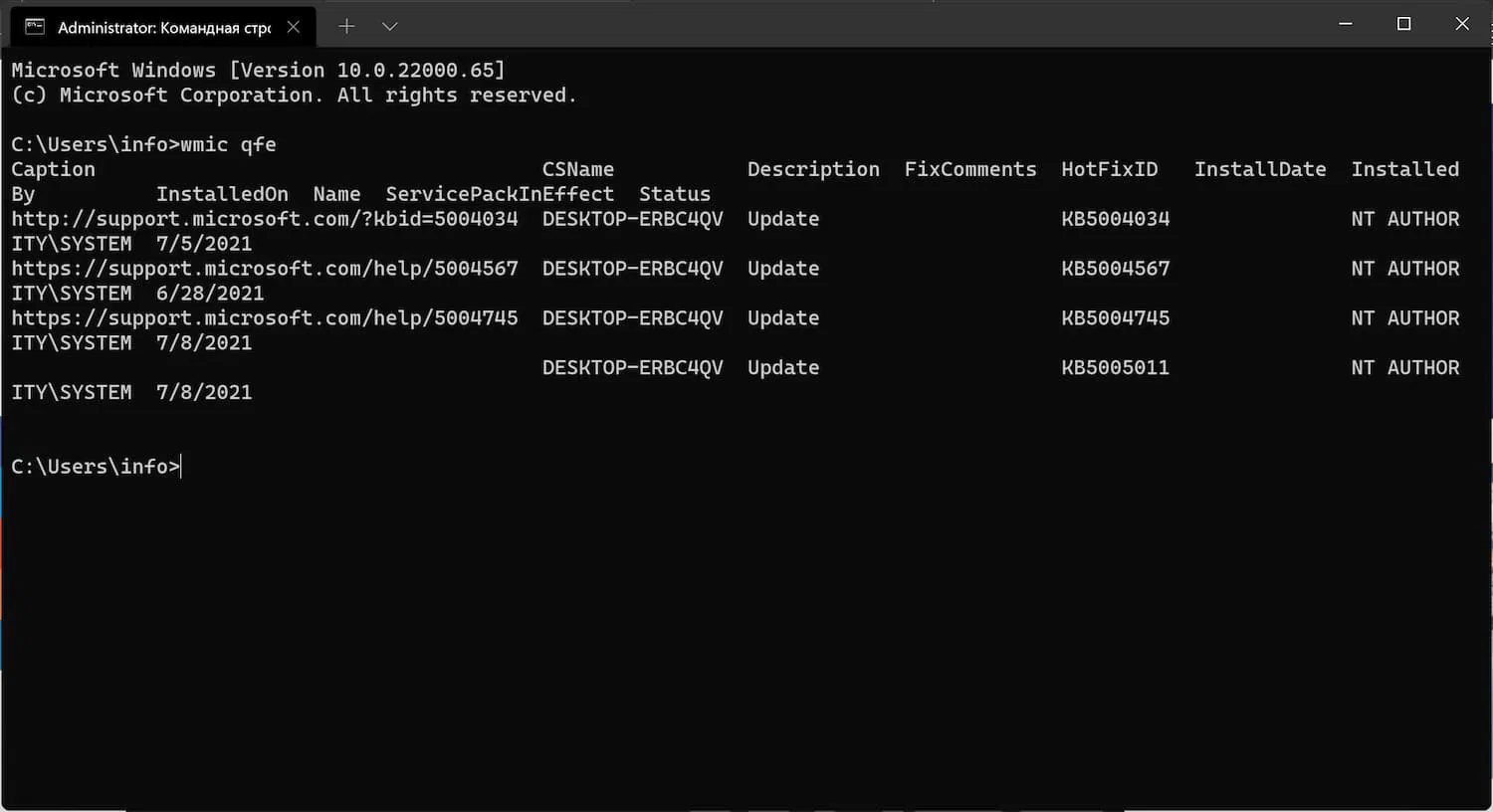Screen dimensions: 1493x812
Task: Click the empty C:\Users\info> prompt line
Action: 97,467
